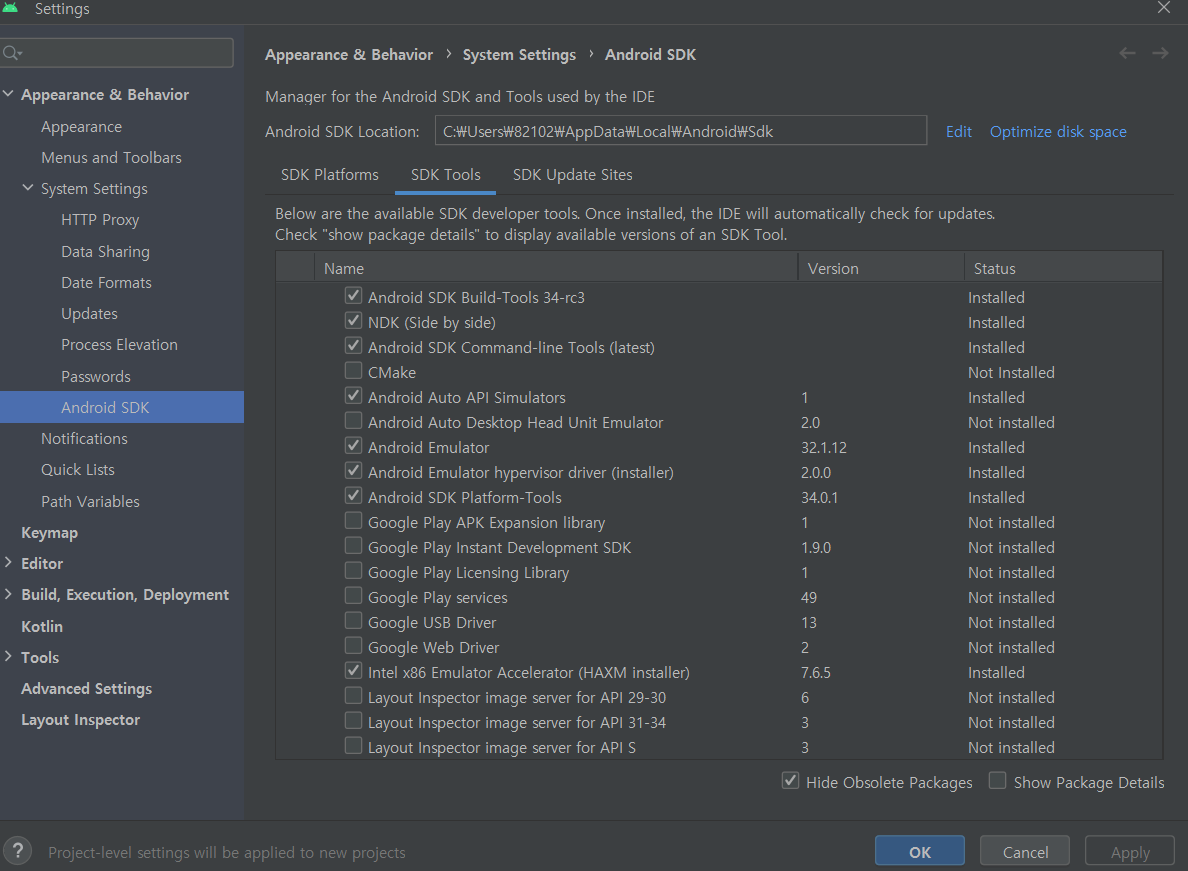Check Layout Inspector image server API 29-30
The height and width of the screenshot is (871, 1188).
pos(353,695)
